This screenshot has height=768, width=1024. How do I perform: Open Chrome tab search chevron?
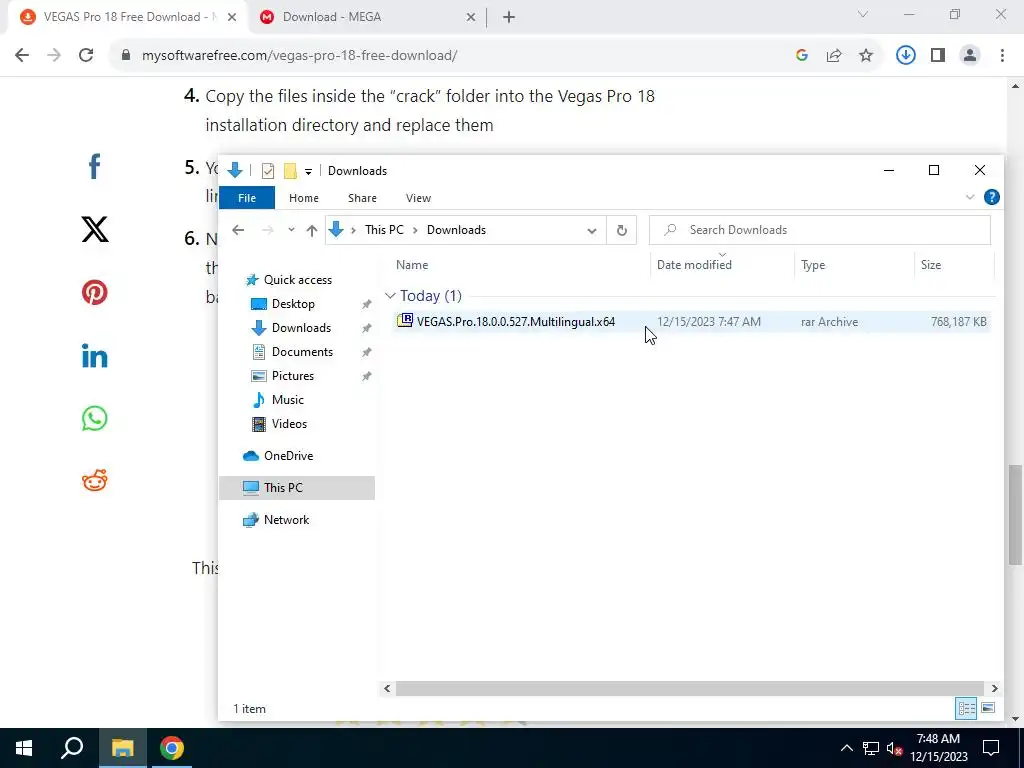click(863, 14)
